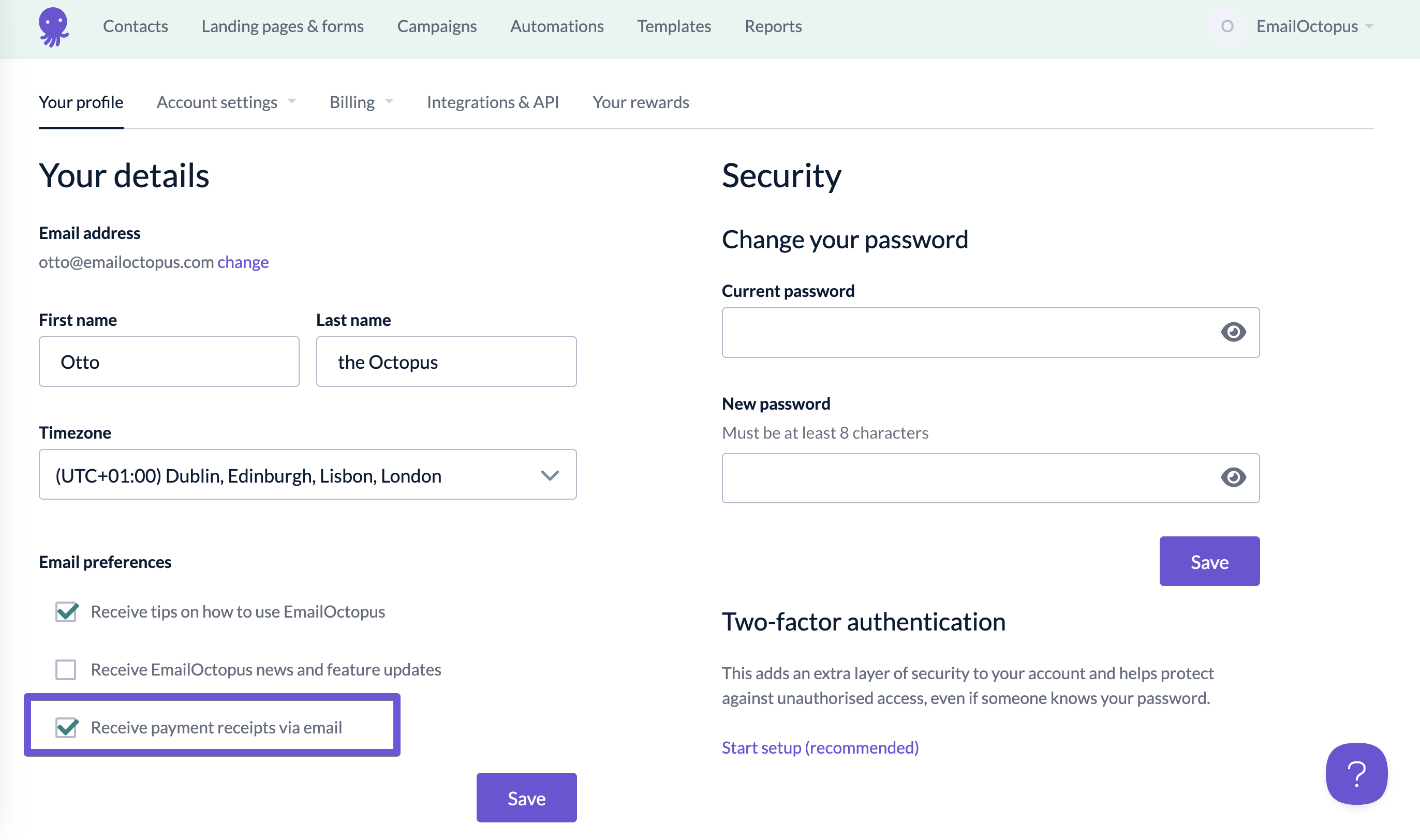1420x840 pixels.
Task: Click the First name field
Action: (169, 362)
